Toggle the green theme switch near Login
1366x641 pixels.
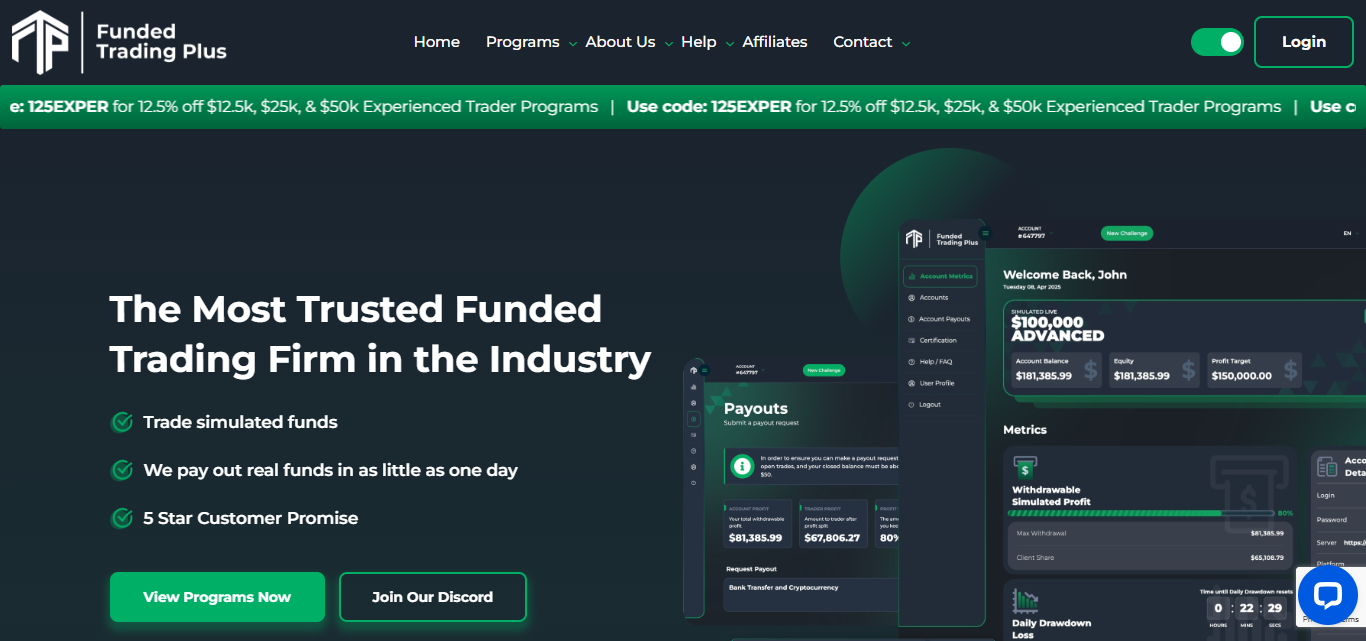[x=1217, y=42]
